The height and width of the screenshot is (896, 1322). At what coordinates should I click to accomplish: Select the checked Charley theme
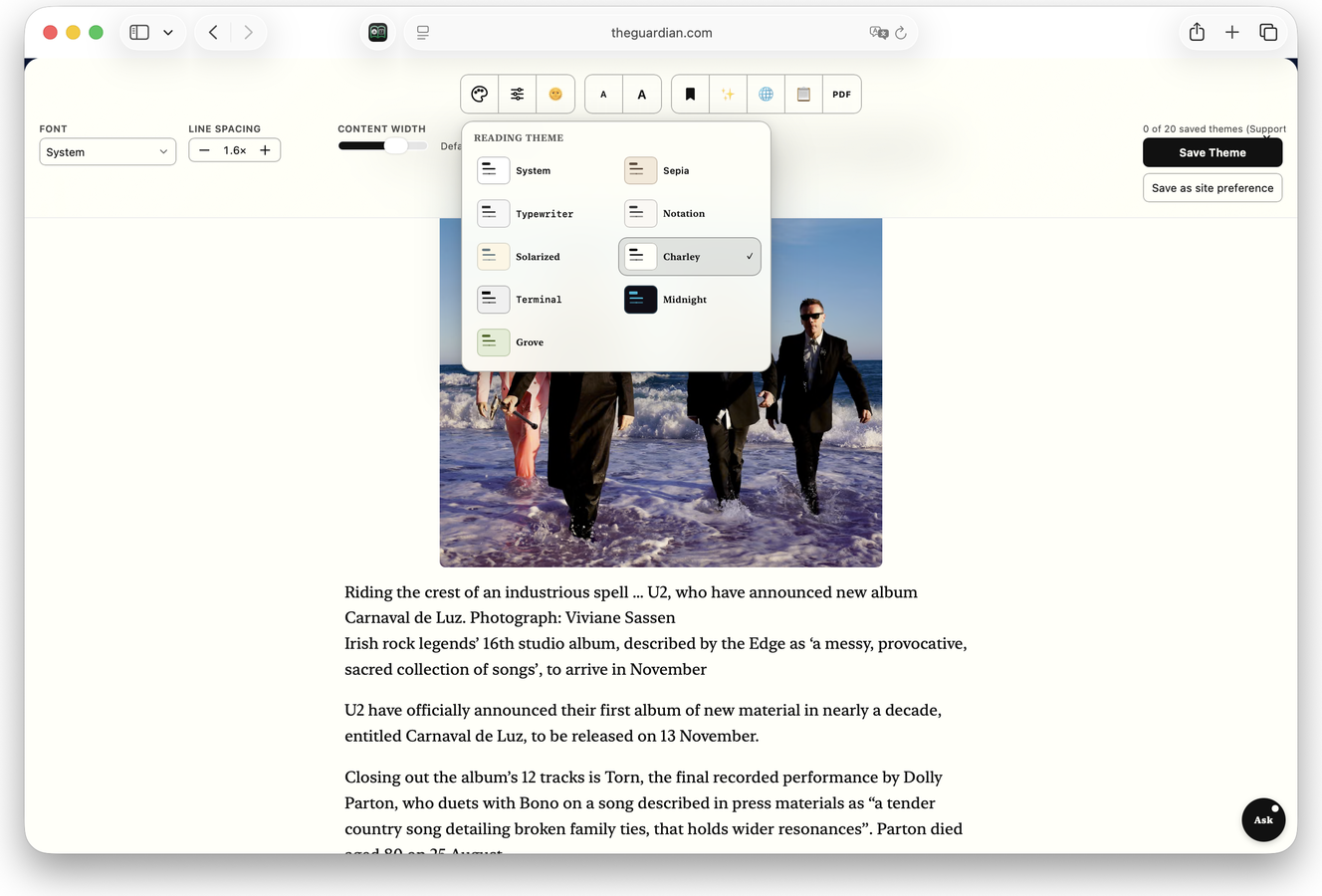690,257
